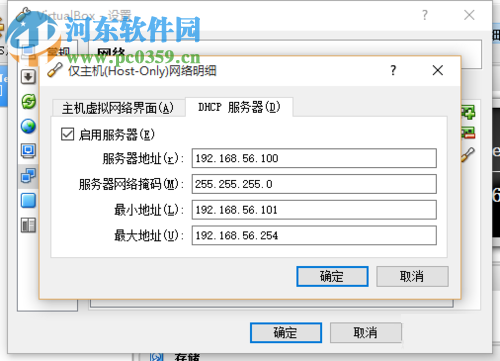Image resolution: width=500 pixels, height=361 pixels.
Task: Open the monitor display settings category icon
Action: [28, 151]
